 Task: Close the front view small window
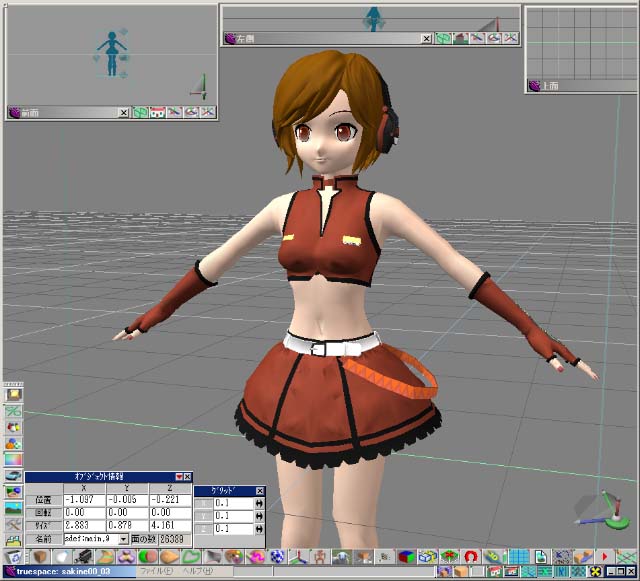pyautogui.click(x=124, y=113)
